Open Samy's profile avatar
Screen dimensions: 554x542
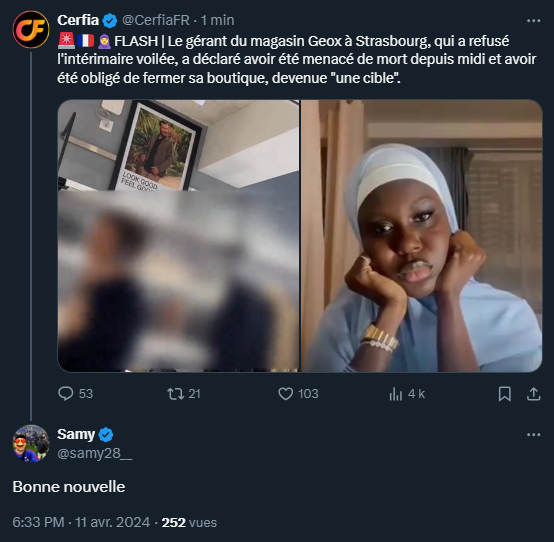tap(31, 443)
